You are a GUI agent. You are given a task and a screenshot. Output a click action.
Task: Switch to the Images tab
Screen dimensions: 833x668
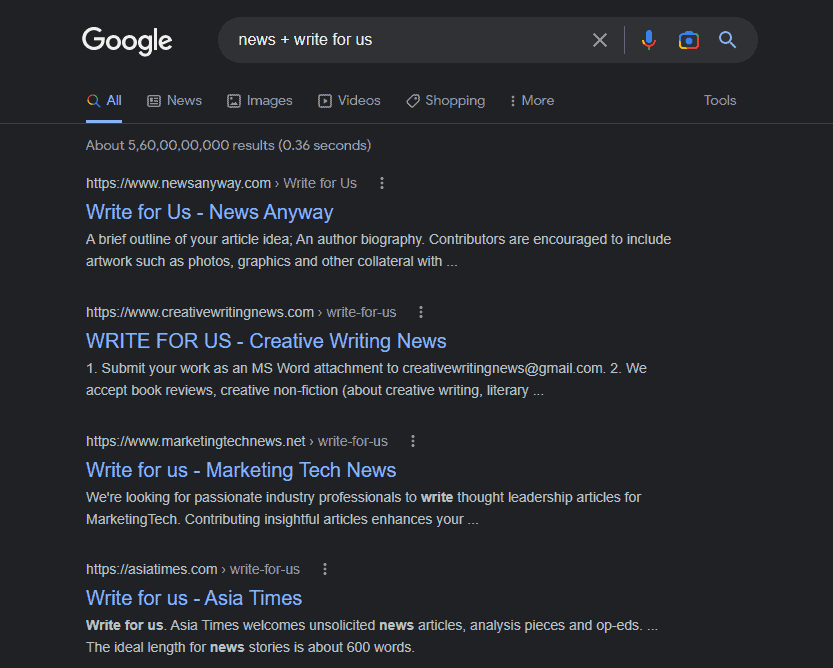tap(259, 101)
